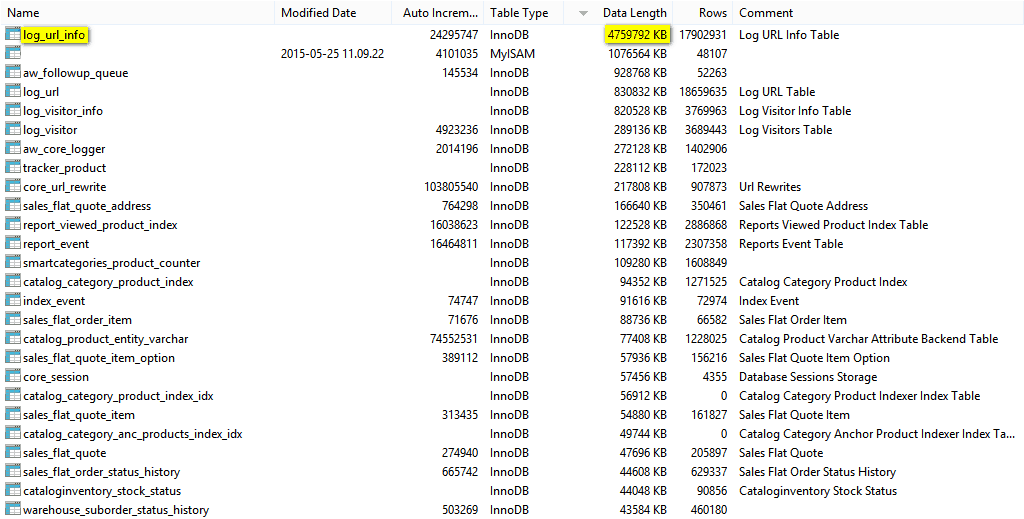Click the Database Sessions Storage comment
1024x519 pixels.
tap(808, 377)
